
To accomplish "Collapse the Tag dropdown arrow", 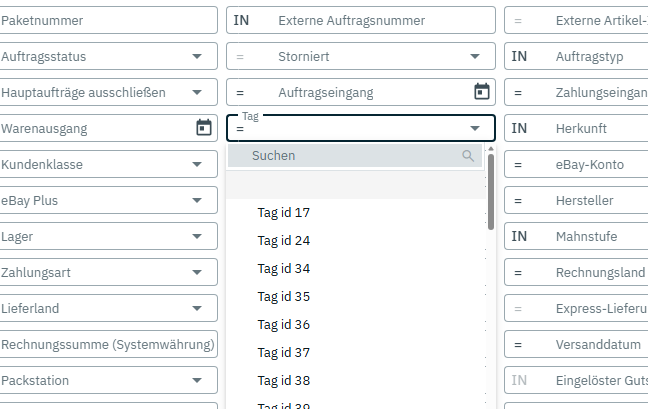I will (x=474, y=128).
